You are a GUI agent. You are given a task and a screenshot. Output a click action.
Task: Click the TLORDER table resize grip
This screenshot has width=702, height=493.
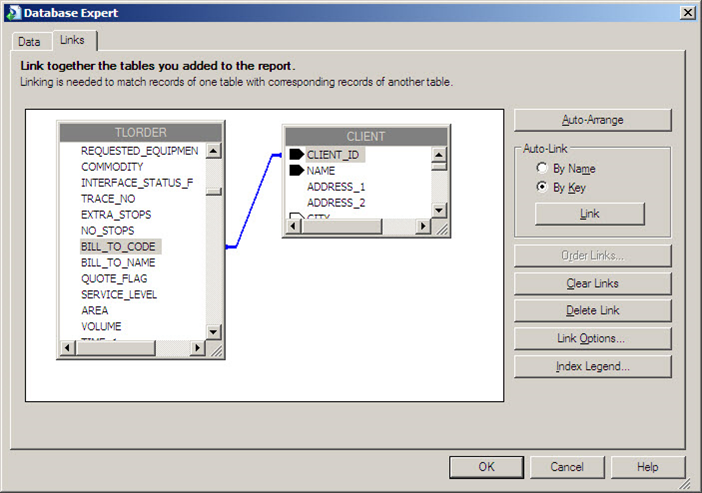217,351
